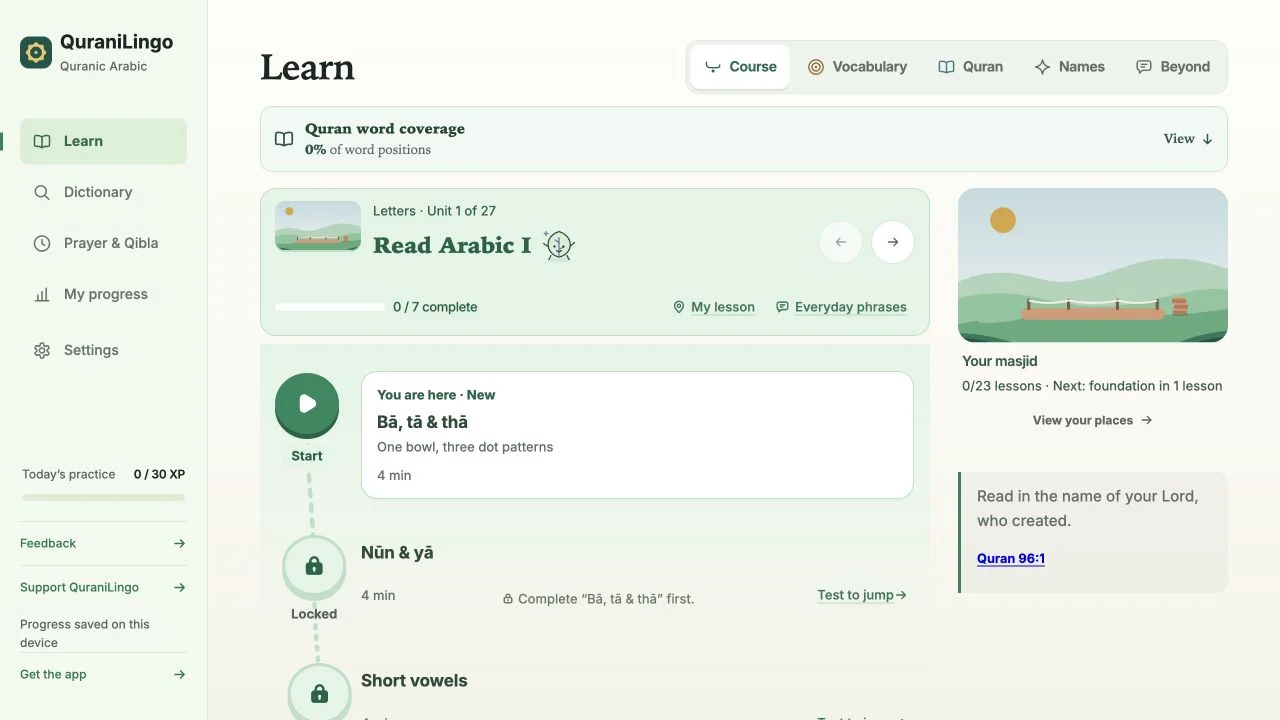Click the unit progress bar at 0 / 7
1280x720 pixels.
[x=330, y=307]
